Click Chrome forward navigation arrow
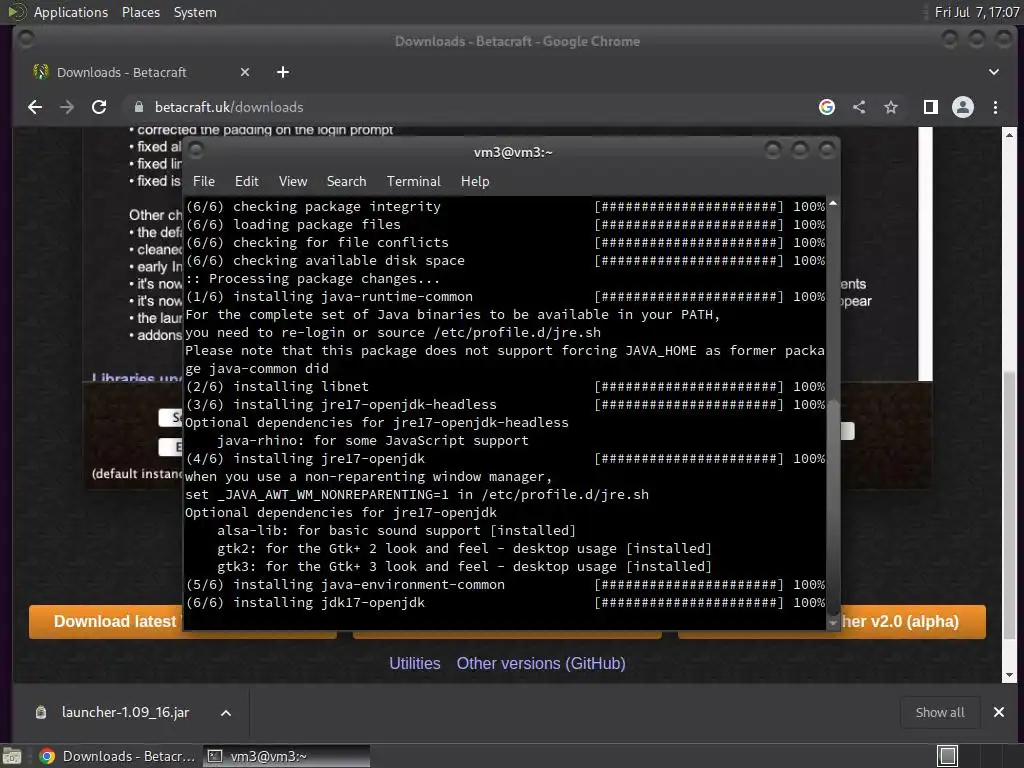Screen dimensions: 1024x768 coord(67,107)
